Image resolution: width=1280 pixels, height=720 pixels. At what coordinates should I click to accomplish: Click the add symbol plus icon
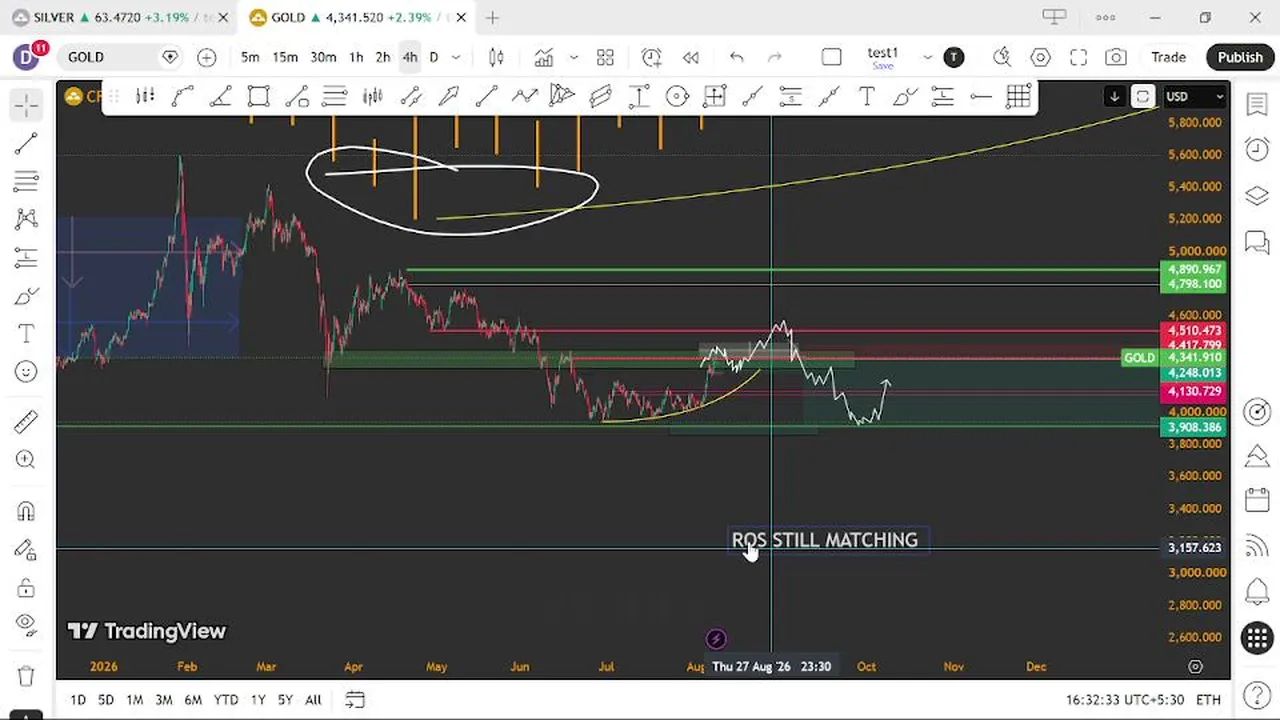[207, 57]
